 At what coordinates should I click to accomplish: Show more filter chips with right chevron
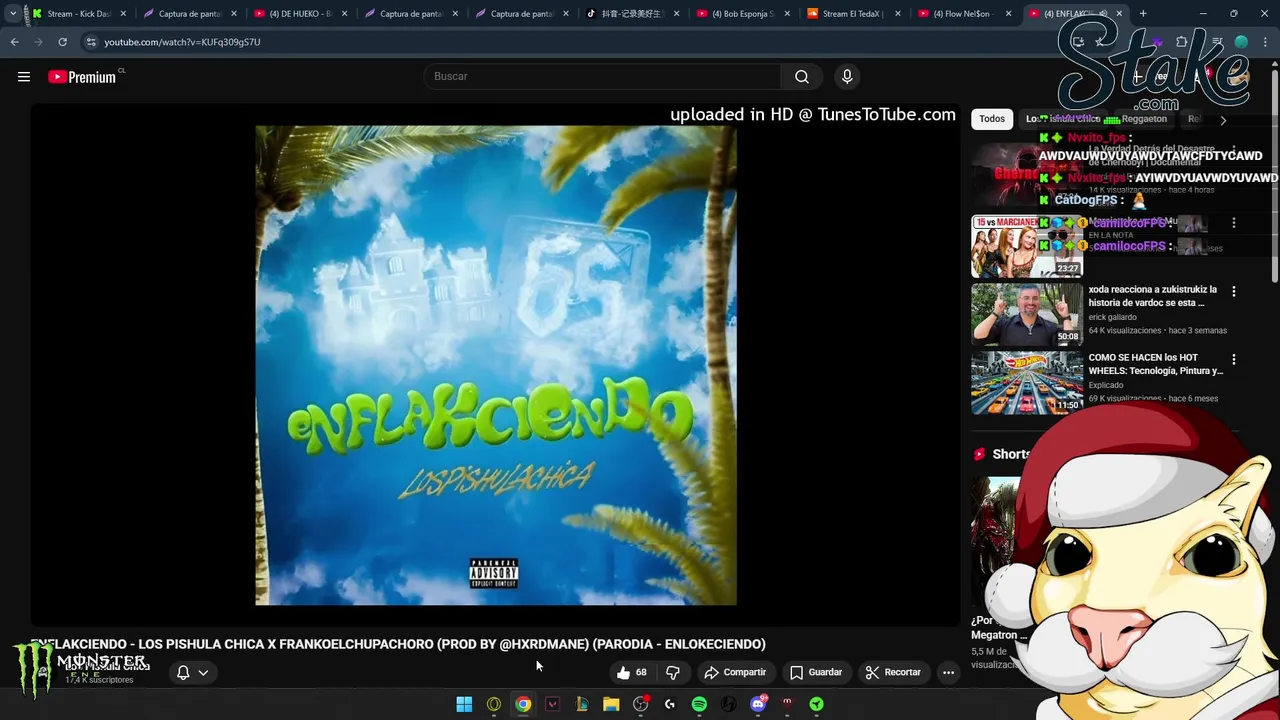click(1222, 120)
